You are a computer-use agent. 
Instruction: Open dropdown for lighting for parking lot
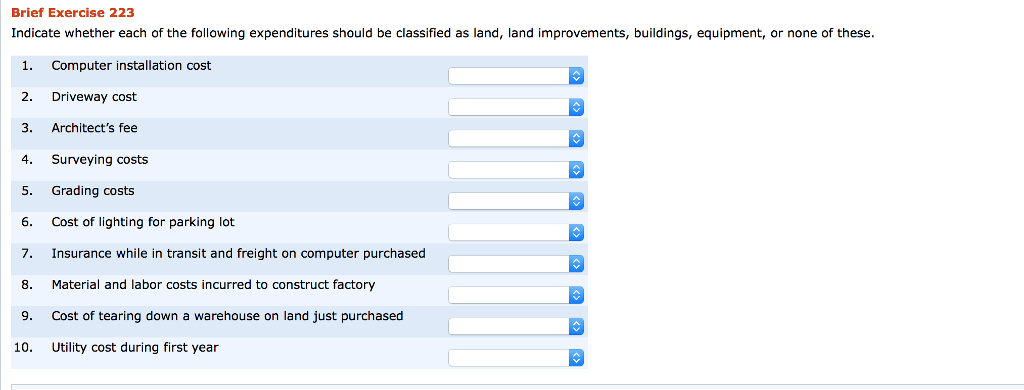click(x=515, y=233)
